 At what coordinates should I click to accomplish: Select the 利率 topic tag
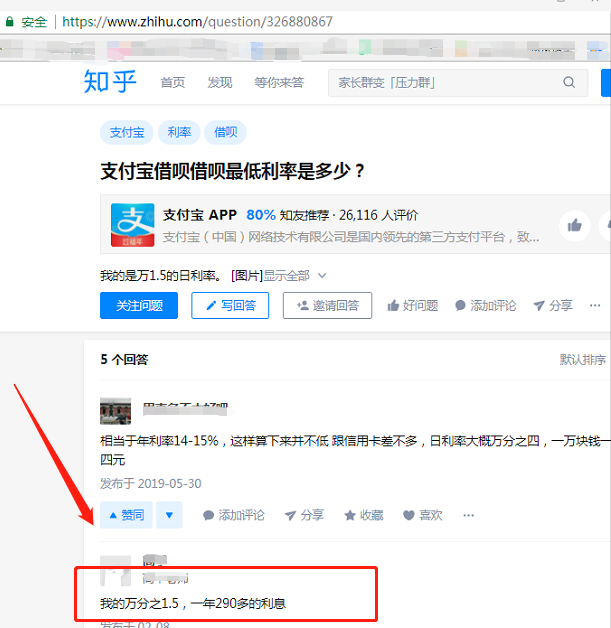point(179,132)
